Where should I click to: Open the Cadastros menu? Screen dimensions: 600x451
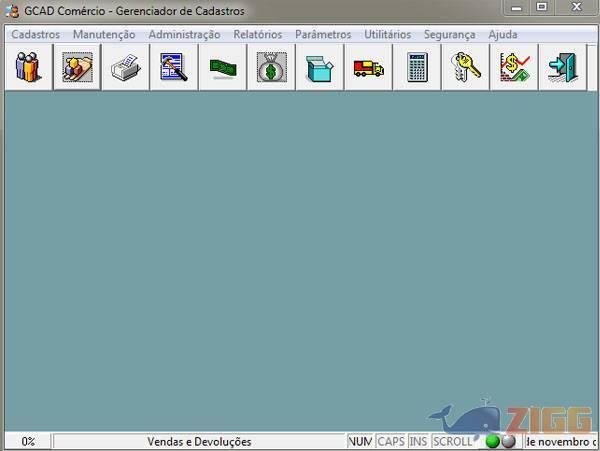pyautogui.click(x=36, y=34)
